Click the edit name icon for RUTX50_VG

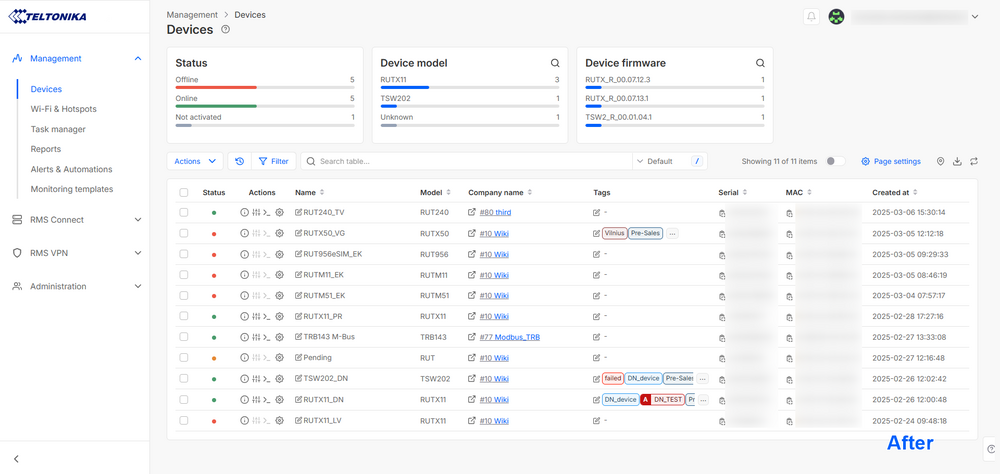299,233
